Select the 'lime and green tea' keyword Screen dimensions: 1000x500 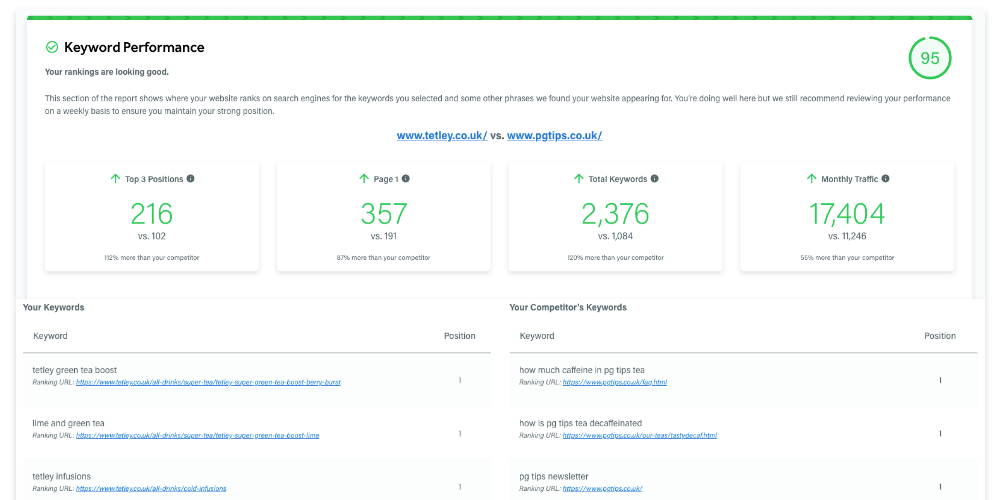(69, 423)
